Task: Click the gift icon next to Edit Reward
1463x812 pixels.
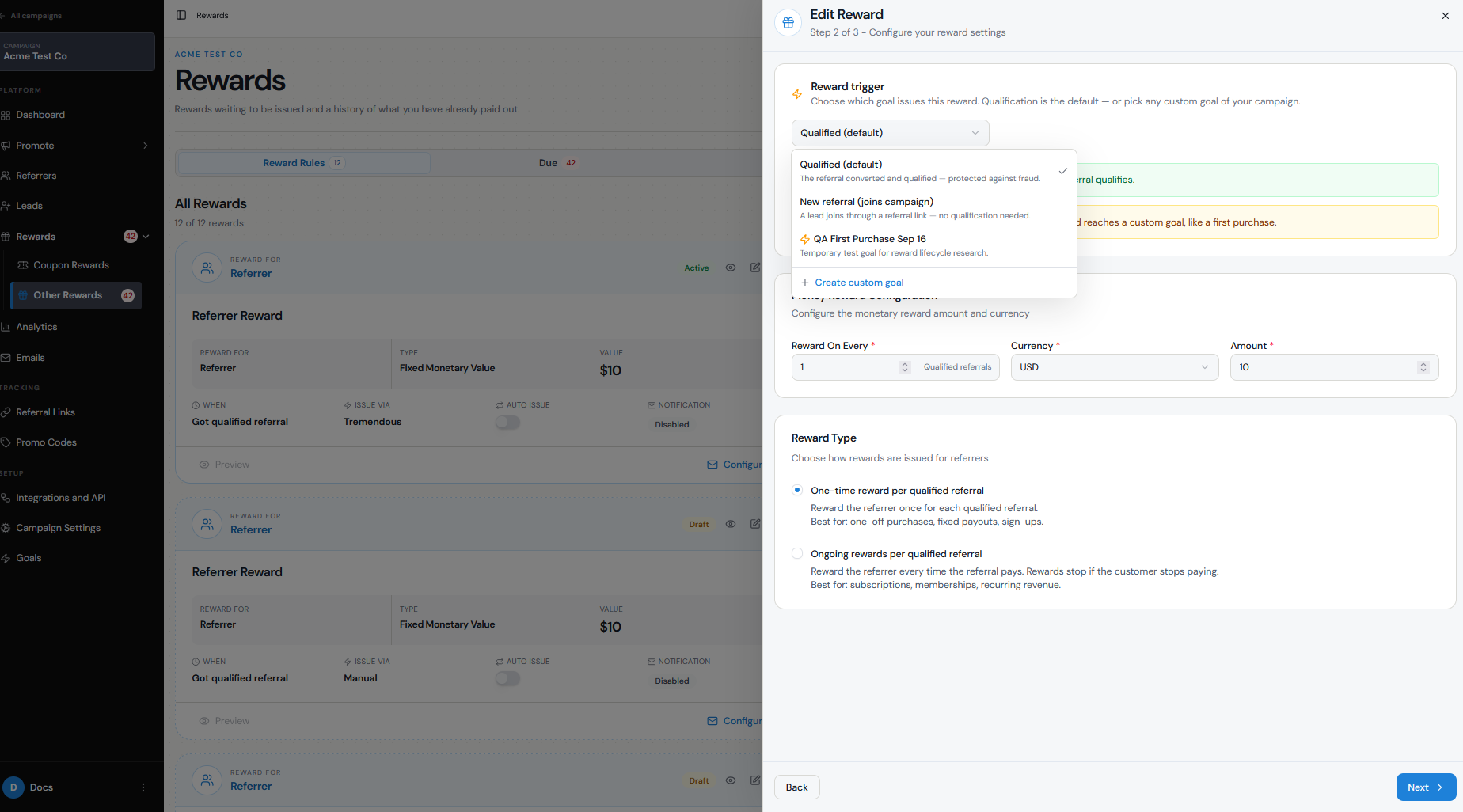Action: pos(788,23)
